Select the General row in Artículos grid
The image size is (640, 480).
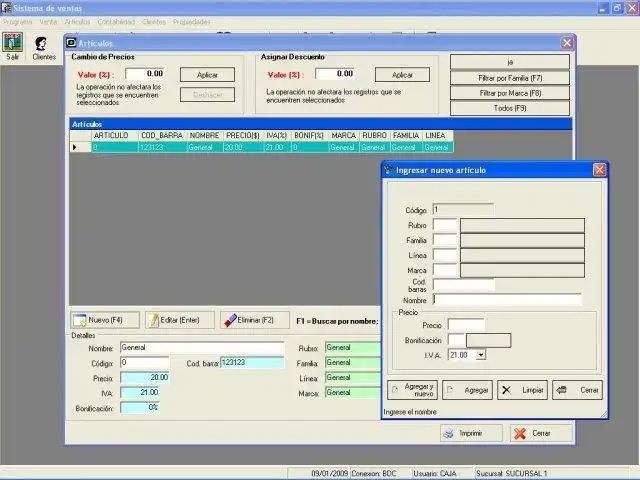point(205,147)
